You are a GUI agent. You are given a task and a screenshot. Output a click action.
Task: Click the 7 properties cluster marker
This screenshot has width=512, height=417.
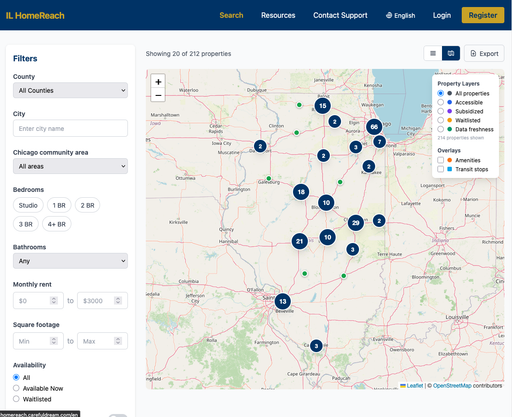[379, 142]
